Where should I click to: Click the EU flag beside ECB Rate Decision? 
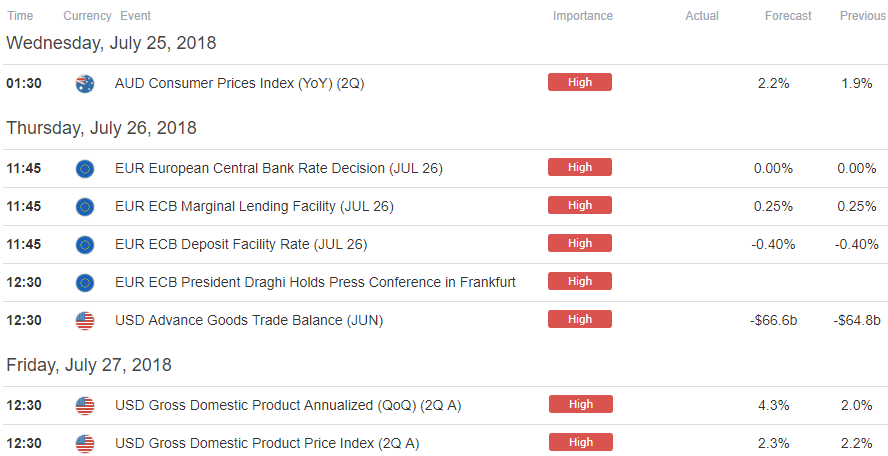click(x=85, y=169)
